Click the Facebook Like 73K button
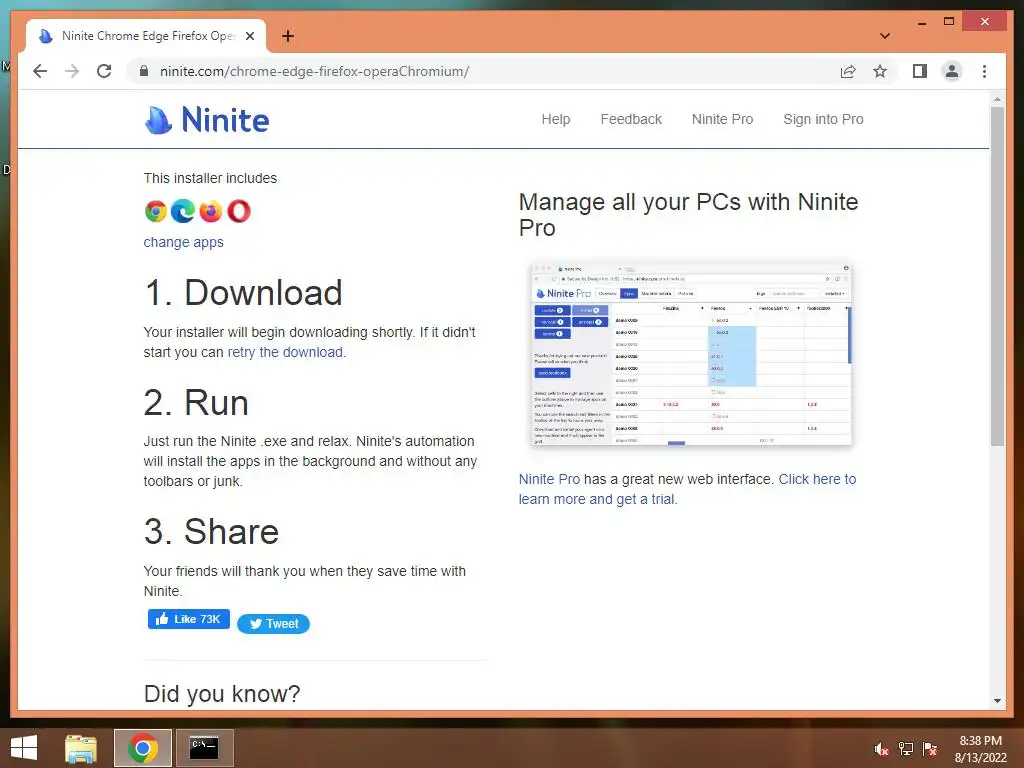Image resolution: width=1024 pixels, height=768 pixels. [189, 619]
